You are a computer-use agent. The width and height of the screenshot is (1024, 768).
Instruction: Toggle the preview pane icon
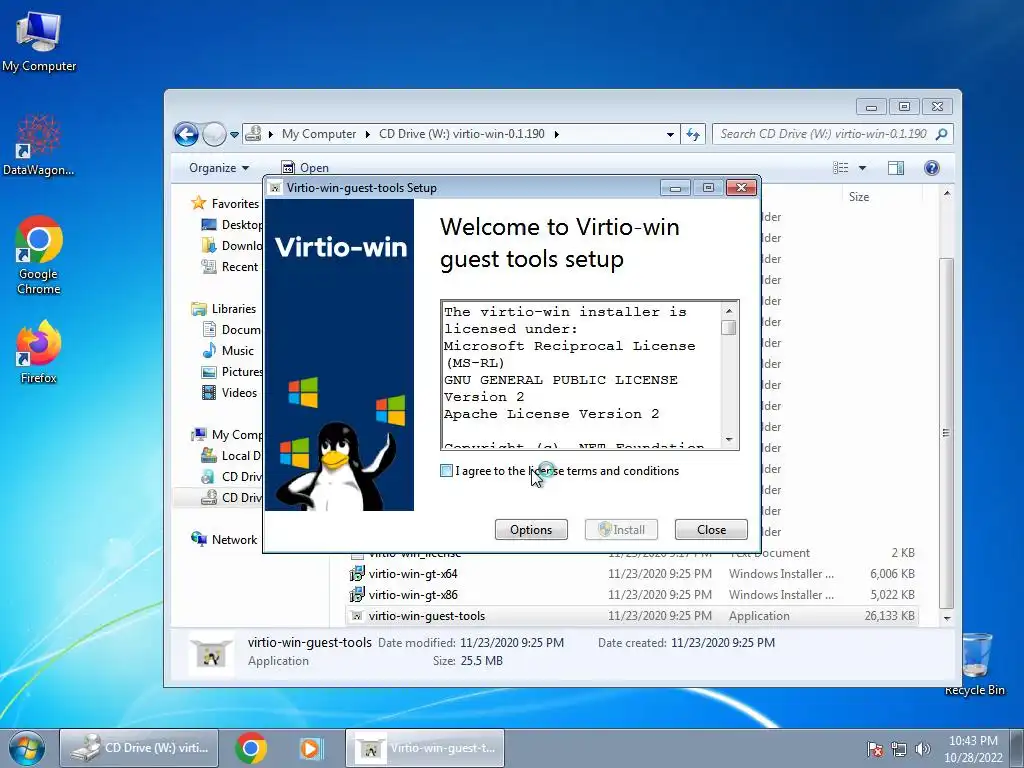coord(896,168)
